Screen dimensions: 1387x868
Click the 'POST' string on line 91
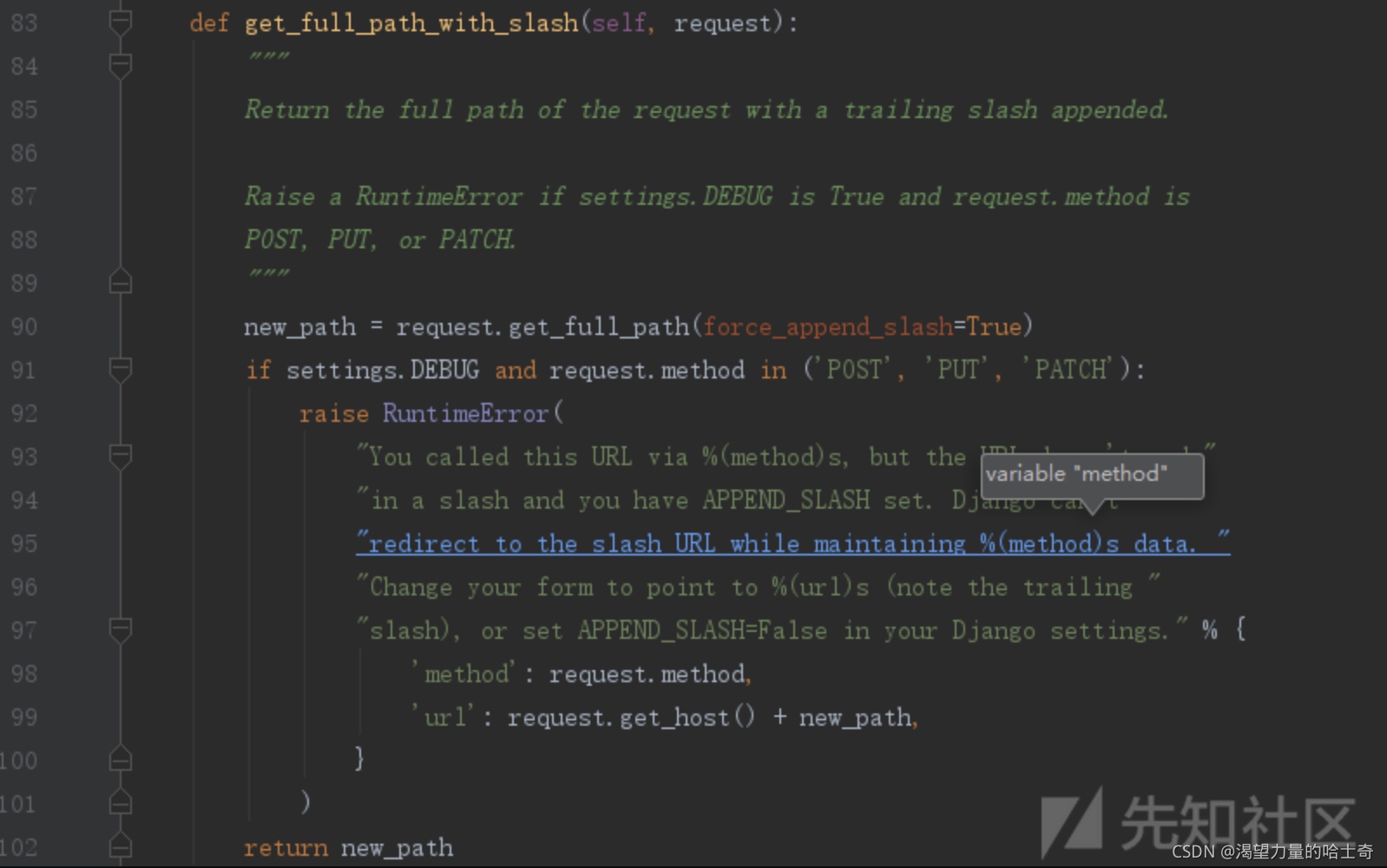[853, 370]
